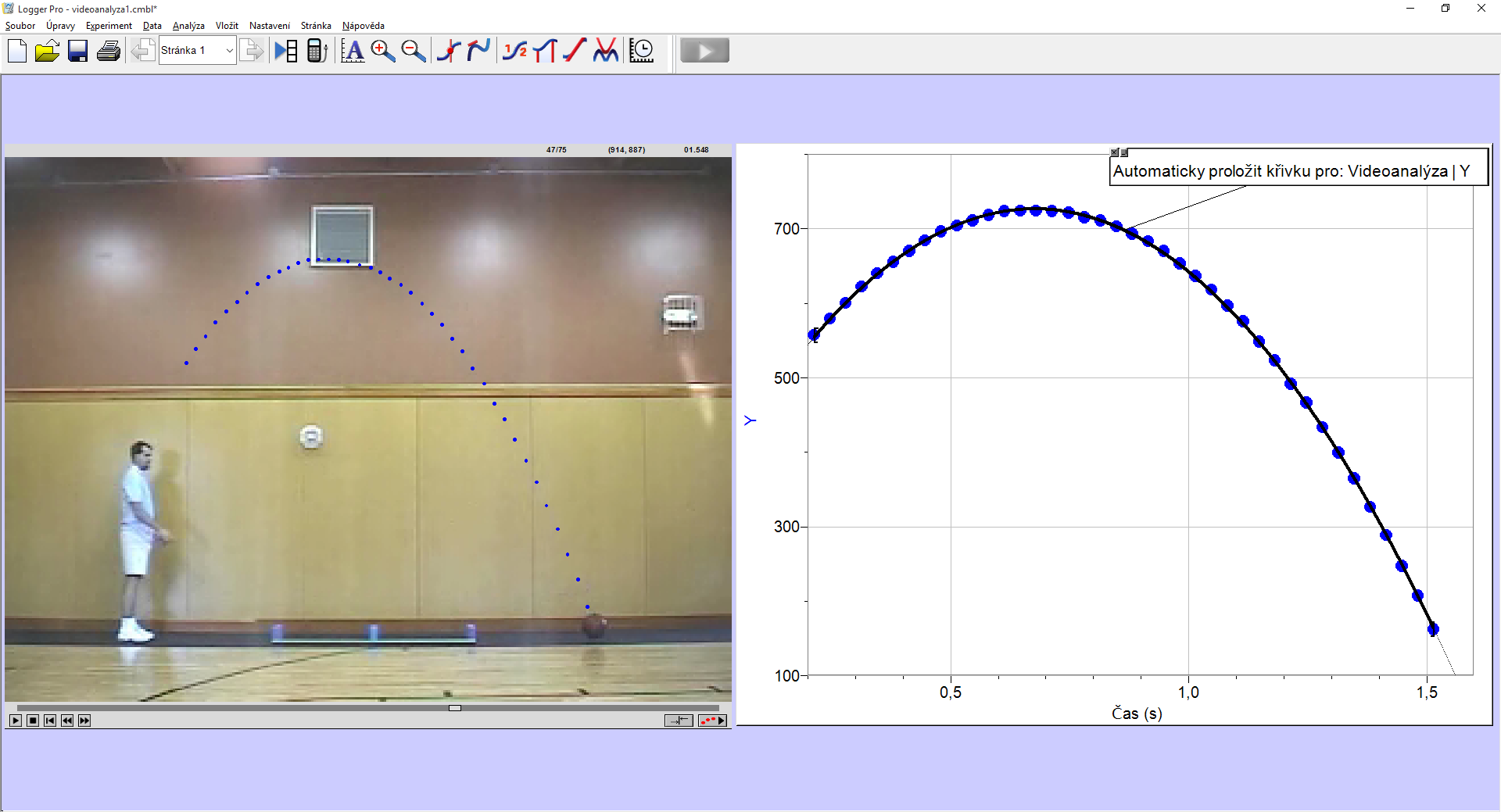The height and width of the screenshot is (812, 1501).
Task: Open the Stránka menu
Action: click(x=316, y=26)
